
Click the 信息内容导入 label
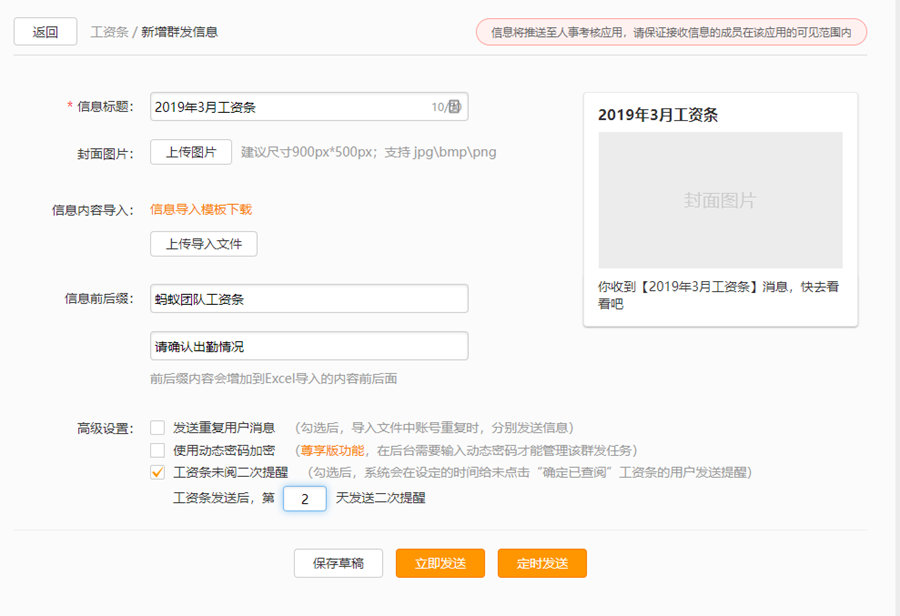tap(92, 210)
